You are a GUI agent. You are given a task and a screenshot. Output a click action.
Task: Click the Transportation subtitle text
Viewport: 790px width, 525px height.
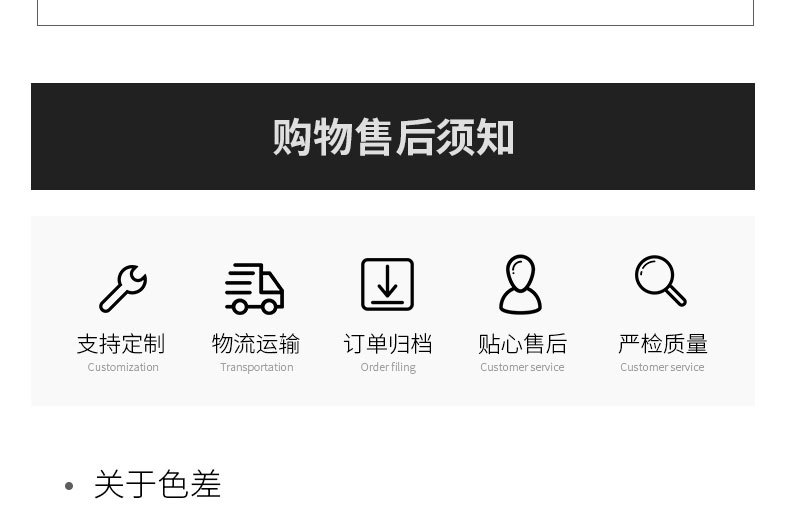pos(256,367)
